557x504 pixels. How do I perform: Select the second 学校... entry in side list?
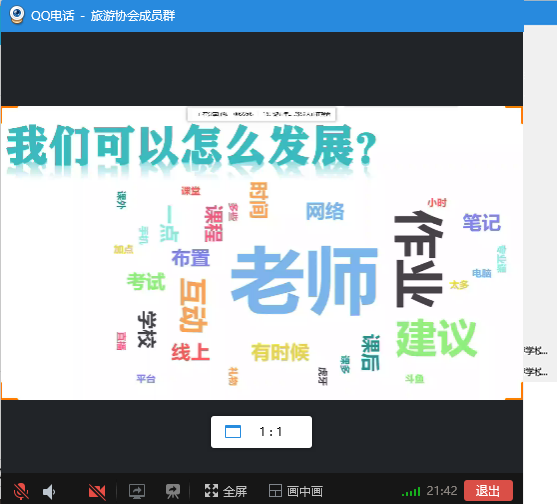[x=536, y=372]
